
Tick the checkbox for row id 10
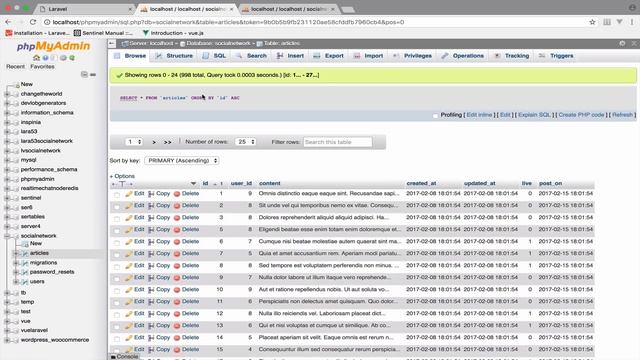point(117,291)
